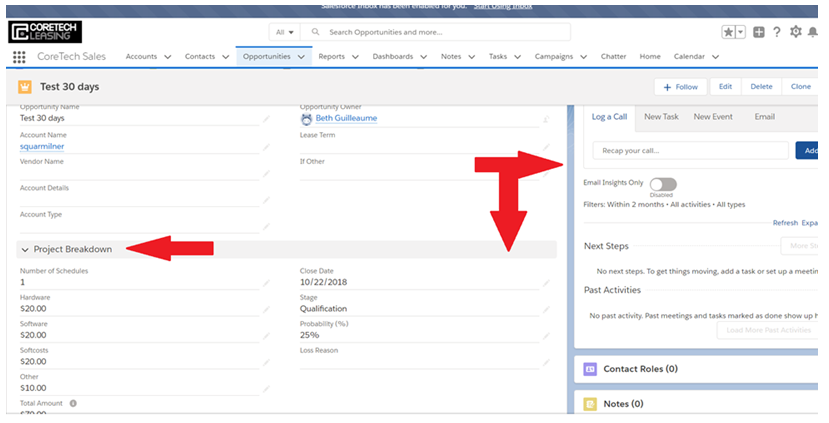Switch to the Email activity tab
This screenshot has width=829, height=423.
pyautogui.click(x=764, y=117)
